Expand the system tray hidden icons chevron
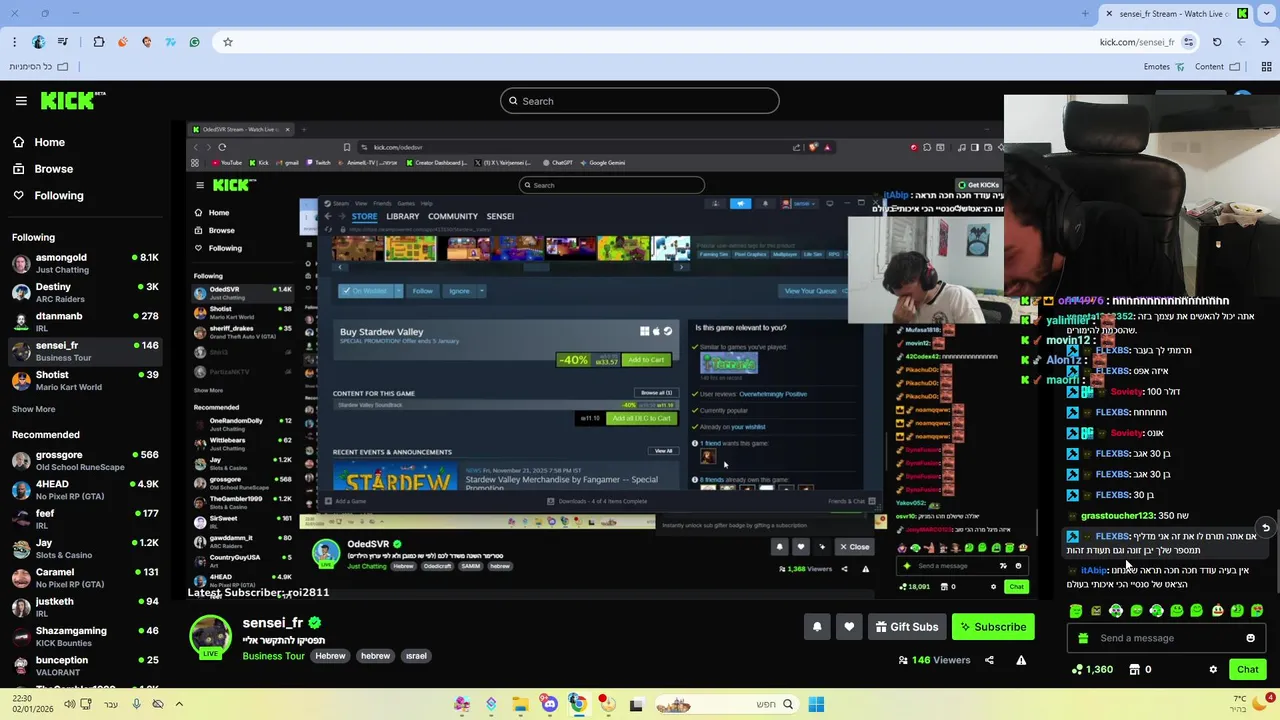 pos(179,704)
